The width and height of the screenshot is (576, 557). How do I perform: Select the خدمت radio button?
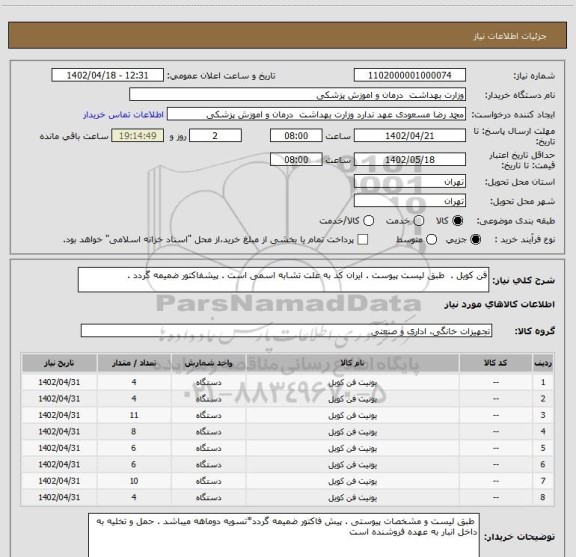[419, 221]
